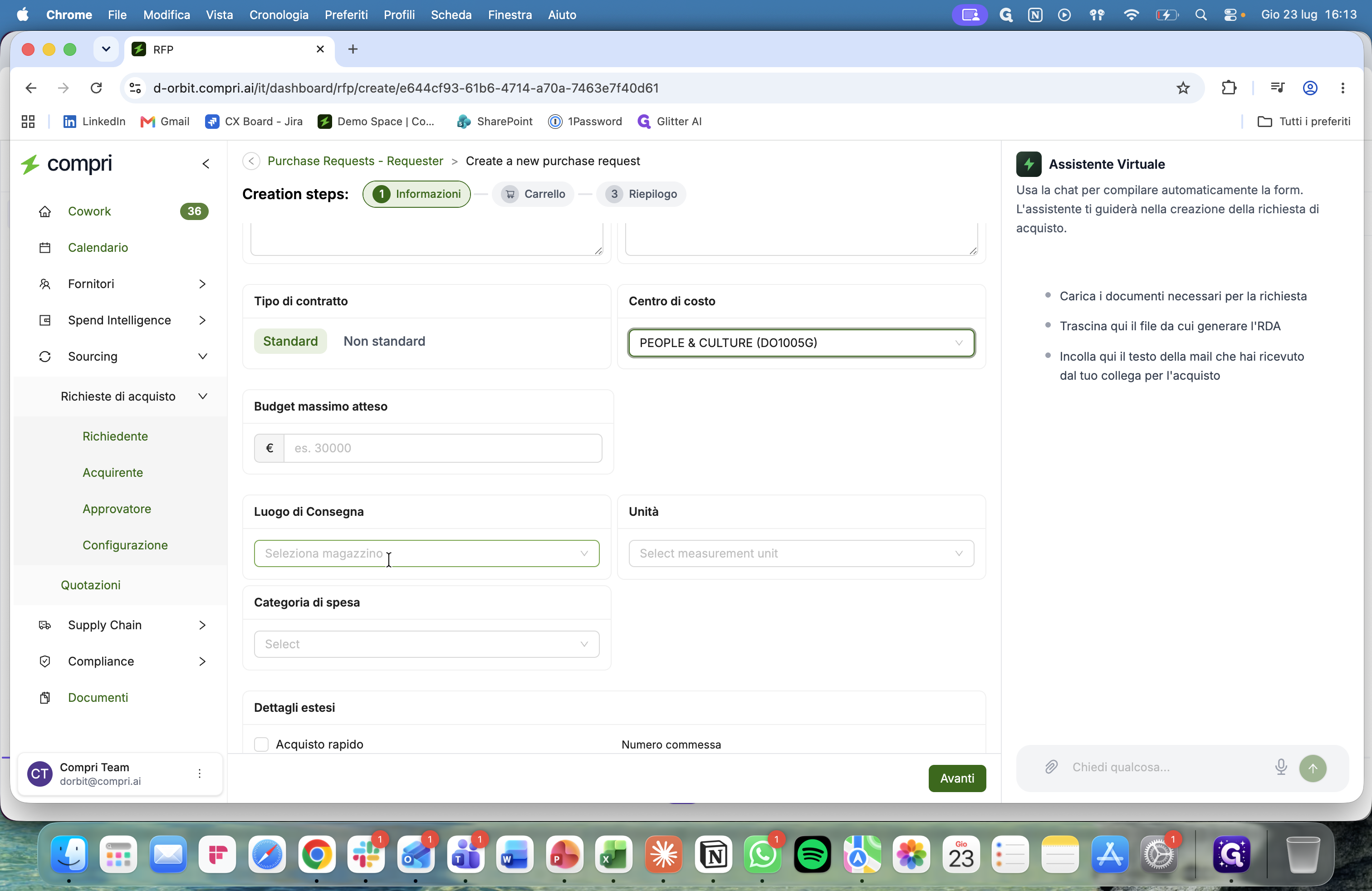The width and height of the screenshot is (1372, 891).
Task: Open Tutti i preferiti folder
Action: pos(1304,122)
